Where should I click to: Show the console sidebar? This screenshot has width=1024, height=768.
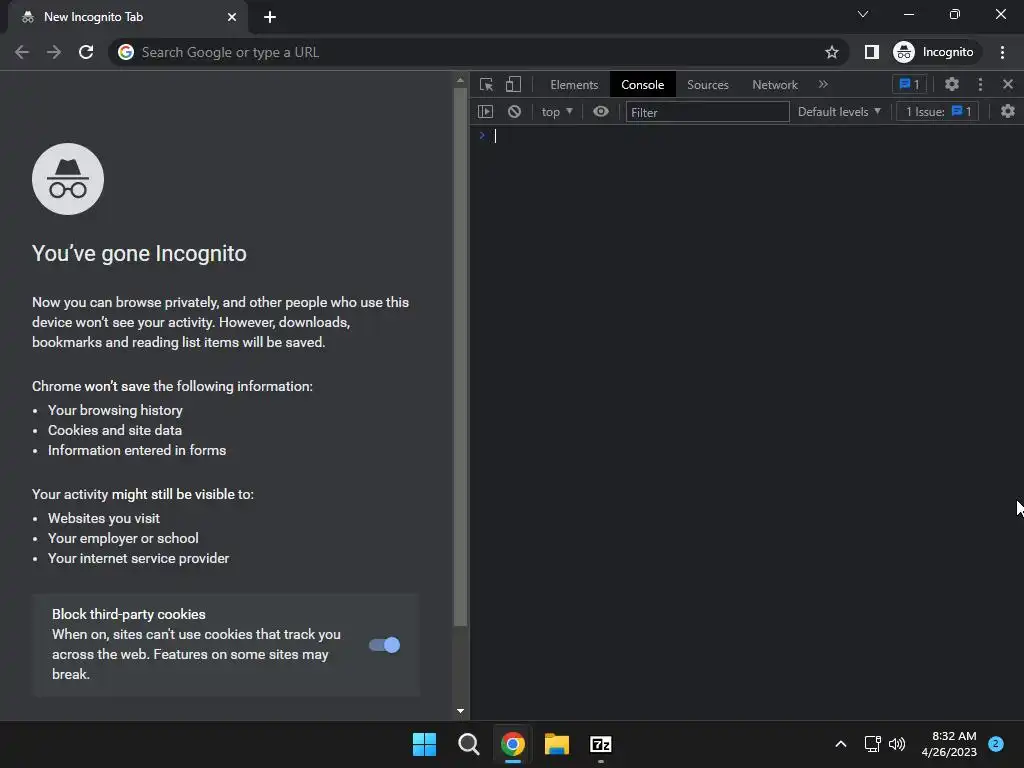pos(485,112)
